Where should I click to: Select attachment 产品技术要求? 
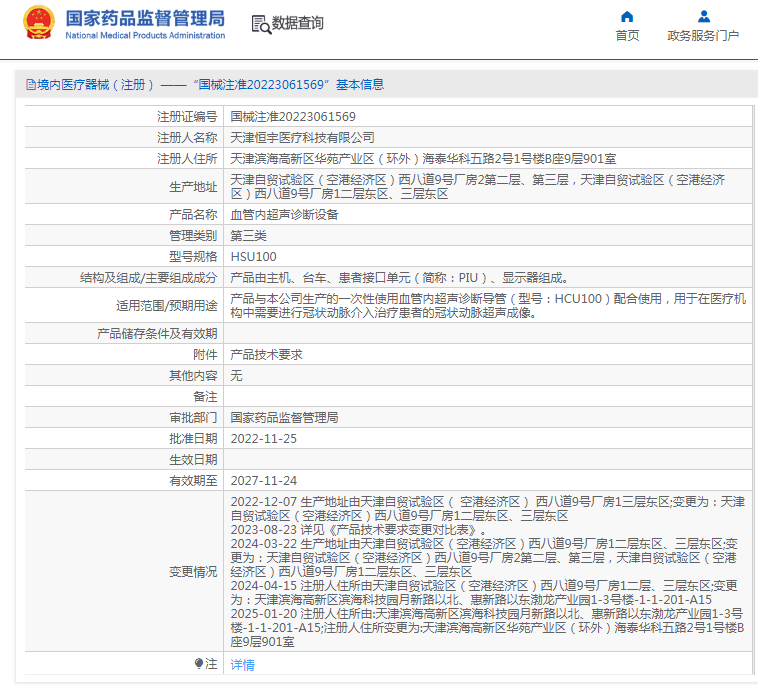pos(266,355)
